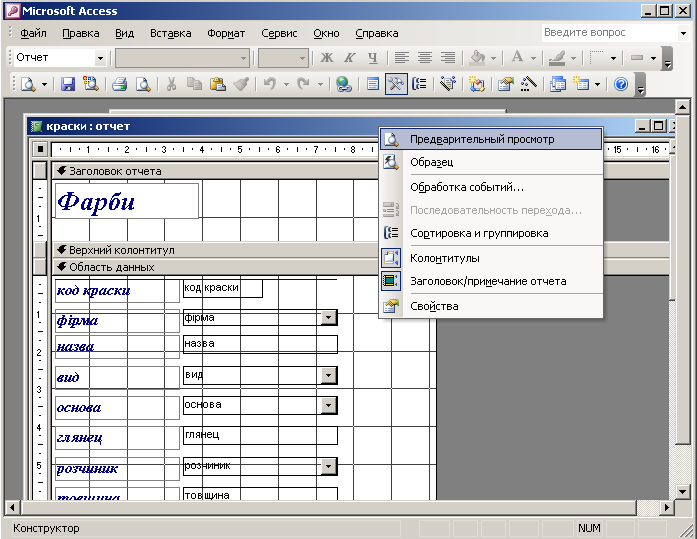
Task: Open the Отчет object selector dropdown
Action: [100, 58]
